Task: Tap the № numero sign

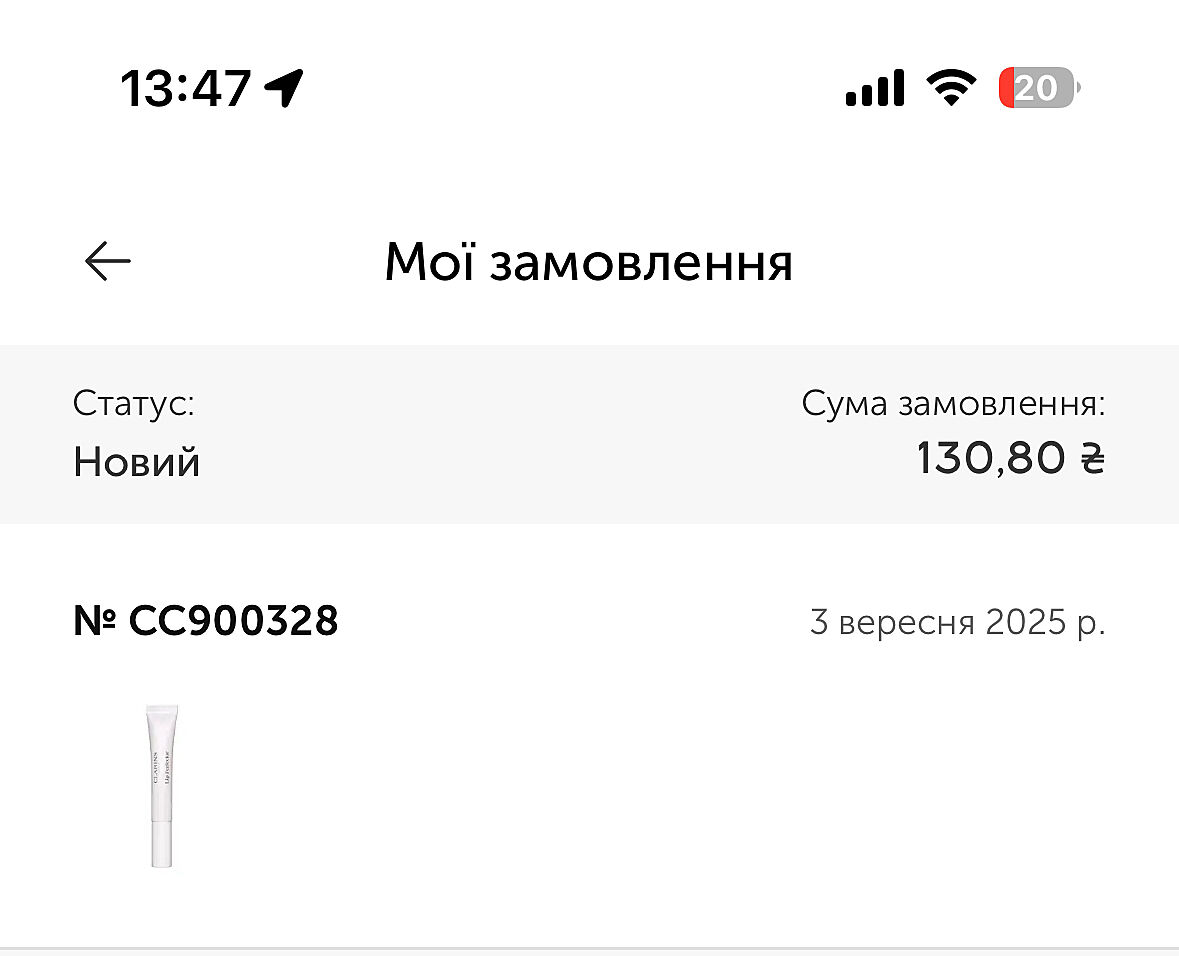Action: [x=95, y=621]
